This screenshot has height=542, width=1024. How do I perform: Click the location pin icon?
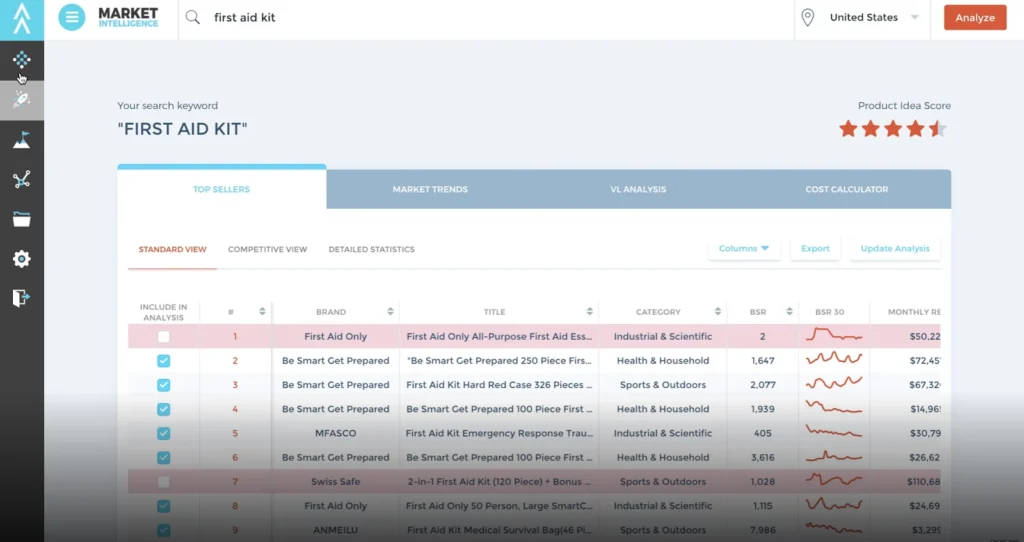(x=808, y=18)
